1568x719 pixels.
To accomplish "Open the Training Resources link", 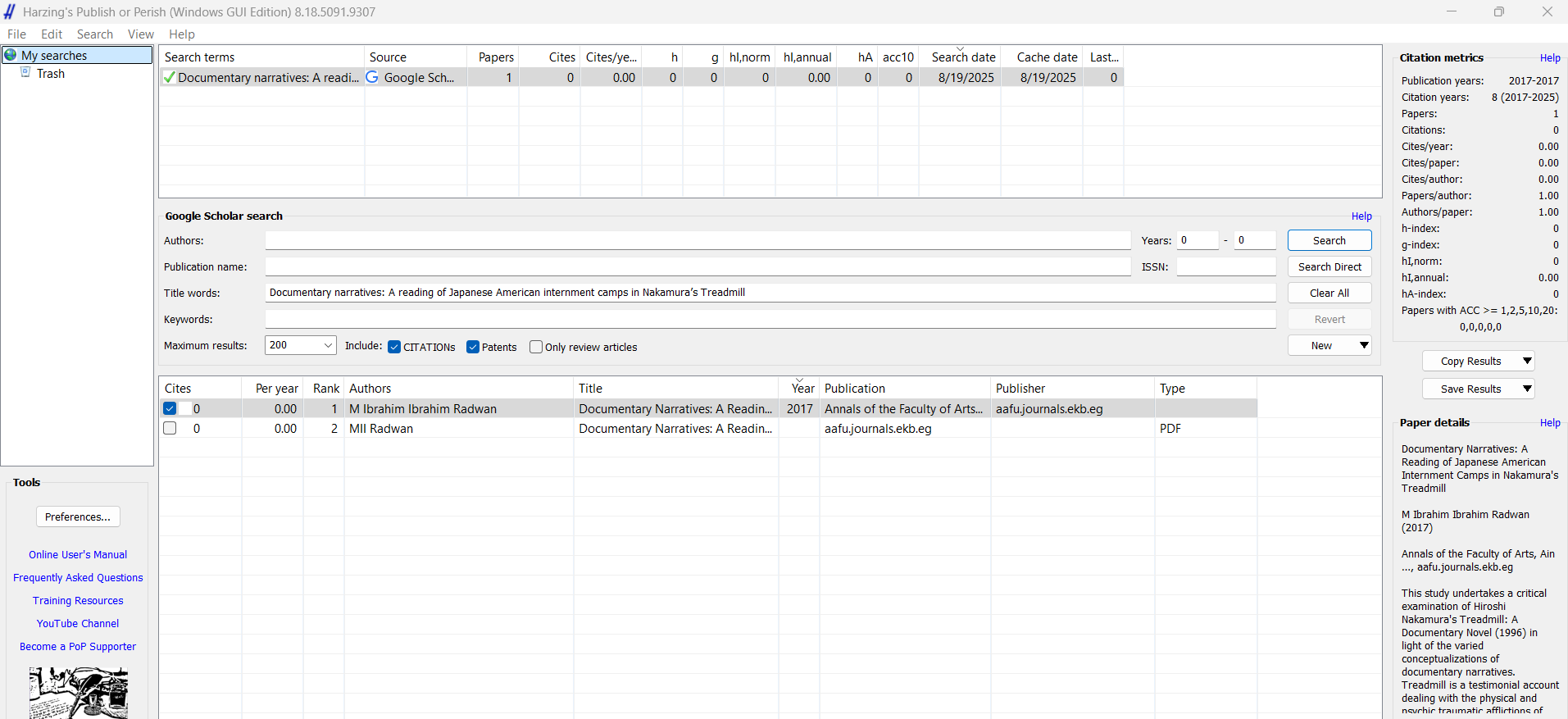I will (x=78, y=600).
